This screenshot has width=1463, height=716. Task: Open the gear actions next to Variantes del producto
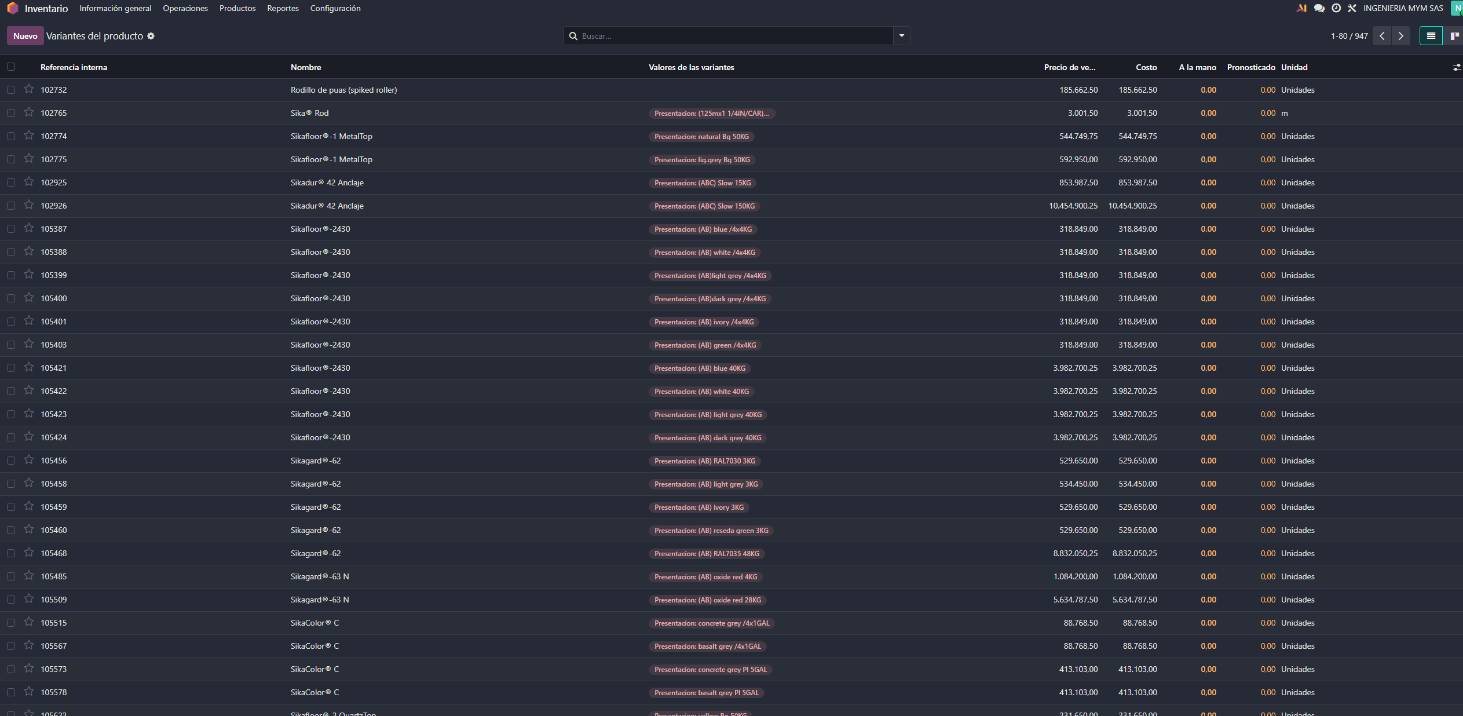point(151,36)
